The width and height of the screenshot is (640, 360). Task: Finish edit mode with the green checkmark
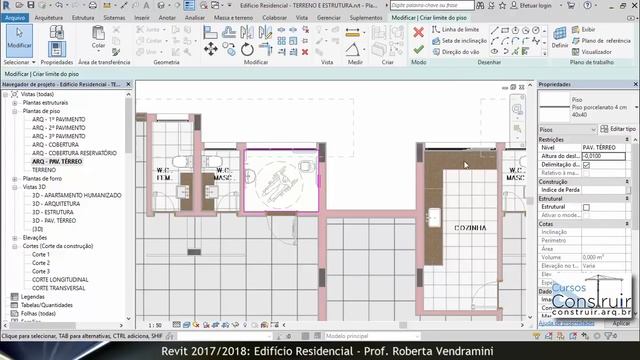[418, 50]
